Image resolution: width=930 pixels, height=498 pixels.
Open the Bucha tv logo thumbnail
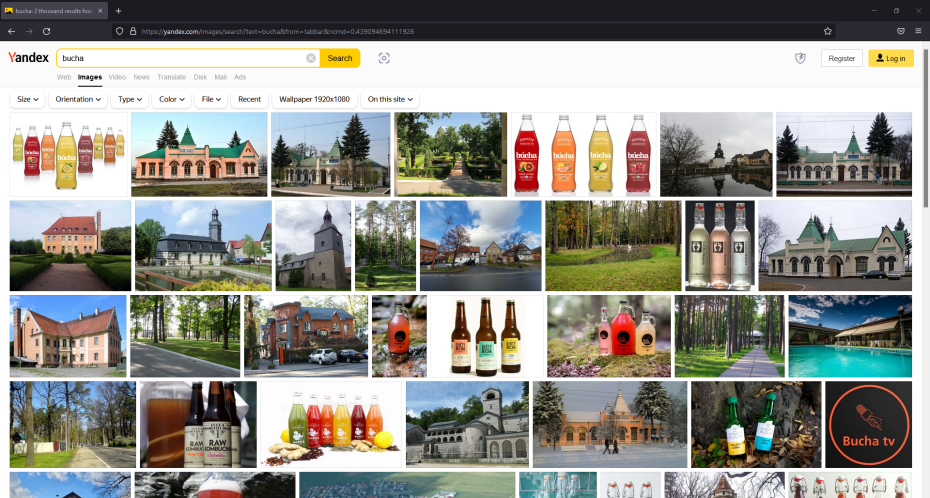(x=868, y=424)
